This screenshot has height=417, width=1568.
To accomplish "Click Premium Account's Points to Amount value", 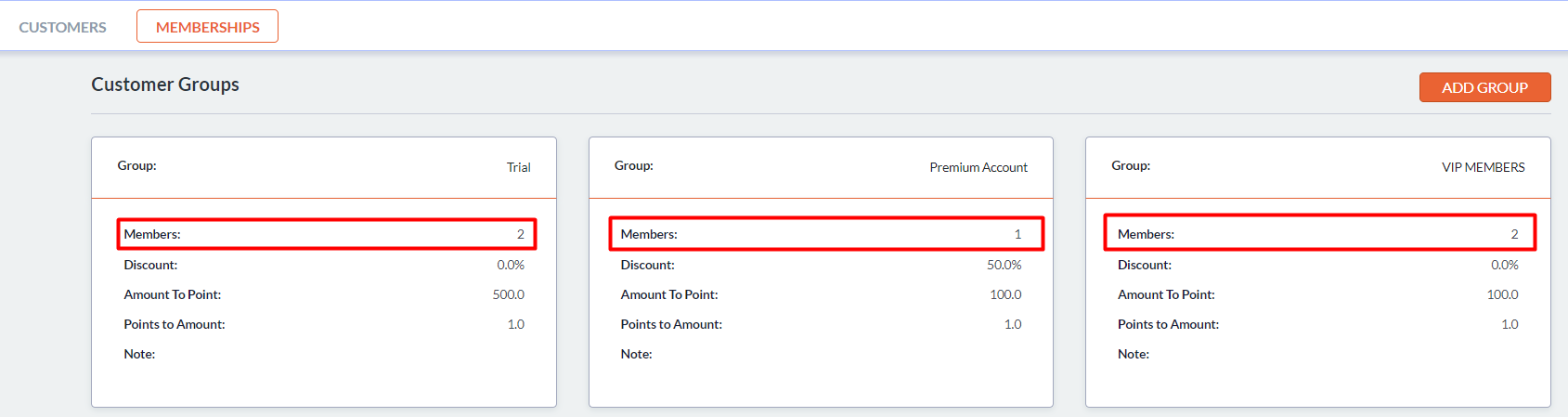I will 1013,324.
